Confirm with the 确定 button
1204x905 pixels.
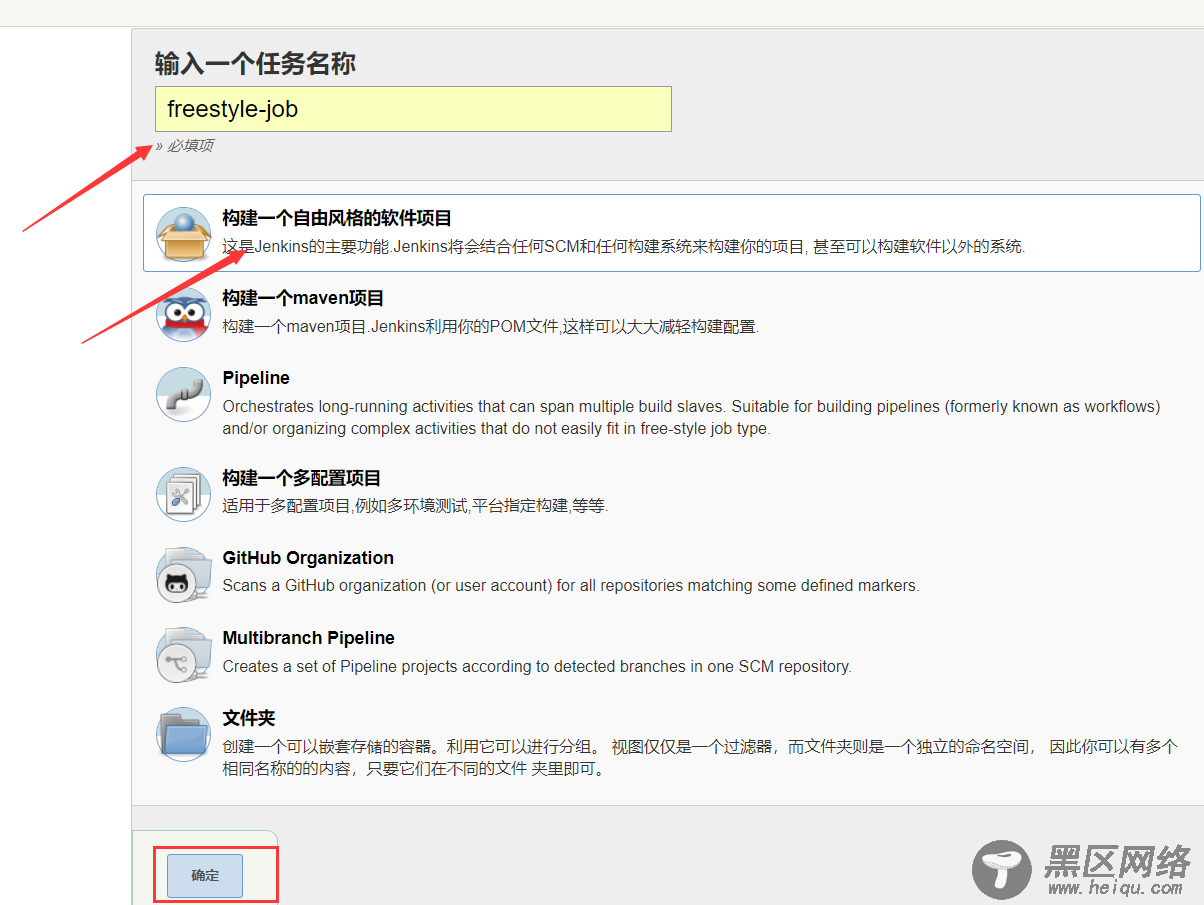pyautogui.click(x=205, y=875)
